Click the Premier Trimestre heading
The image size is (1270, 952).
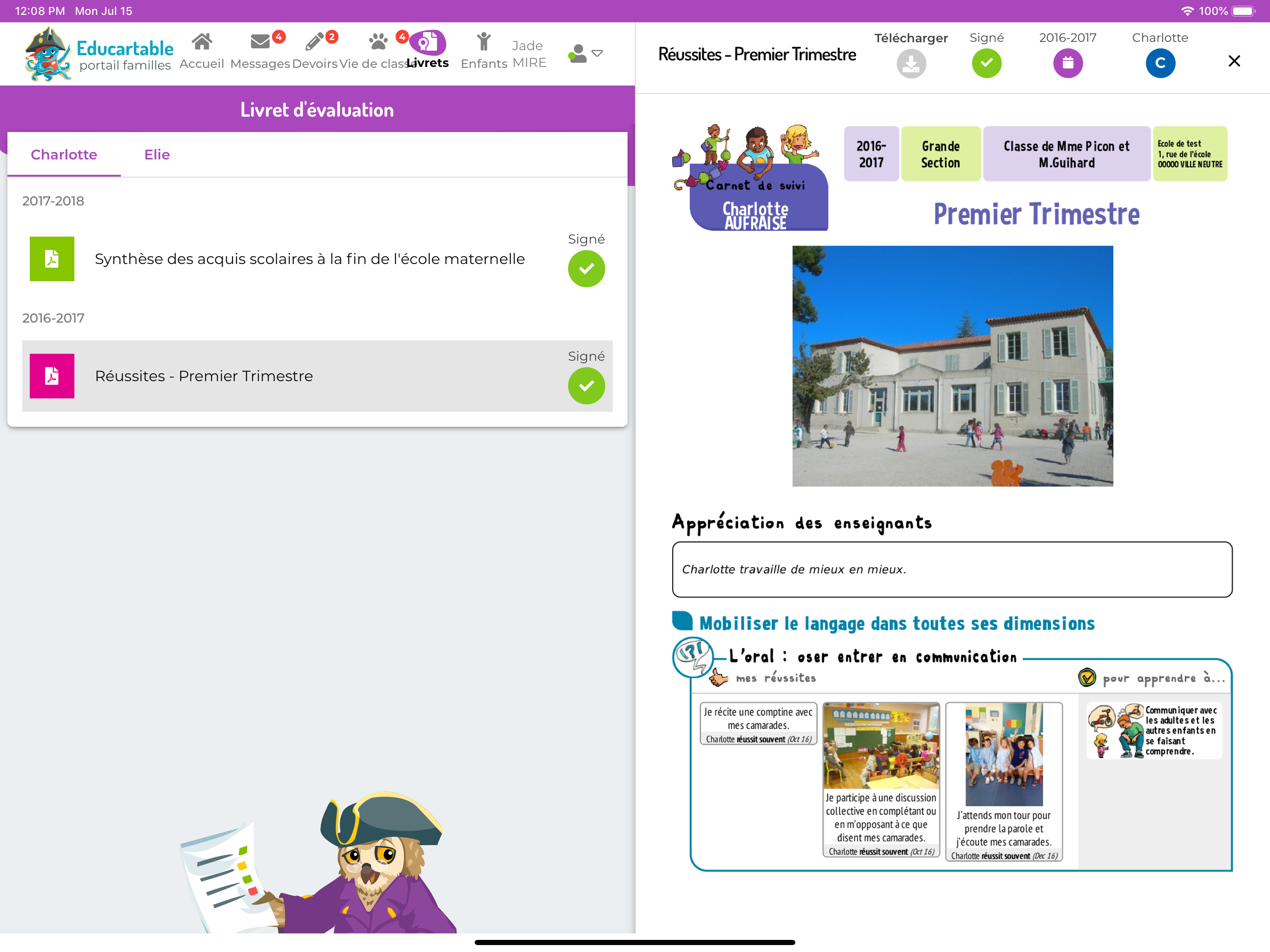coord(1036,214)
